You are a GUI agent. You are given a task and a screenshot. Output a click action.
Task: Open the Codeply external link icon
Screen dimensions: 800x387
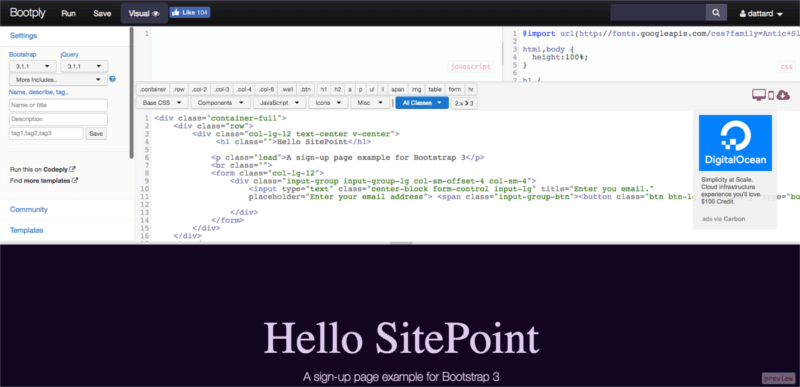72,169
